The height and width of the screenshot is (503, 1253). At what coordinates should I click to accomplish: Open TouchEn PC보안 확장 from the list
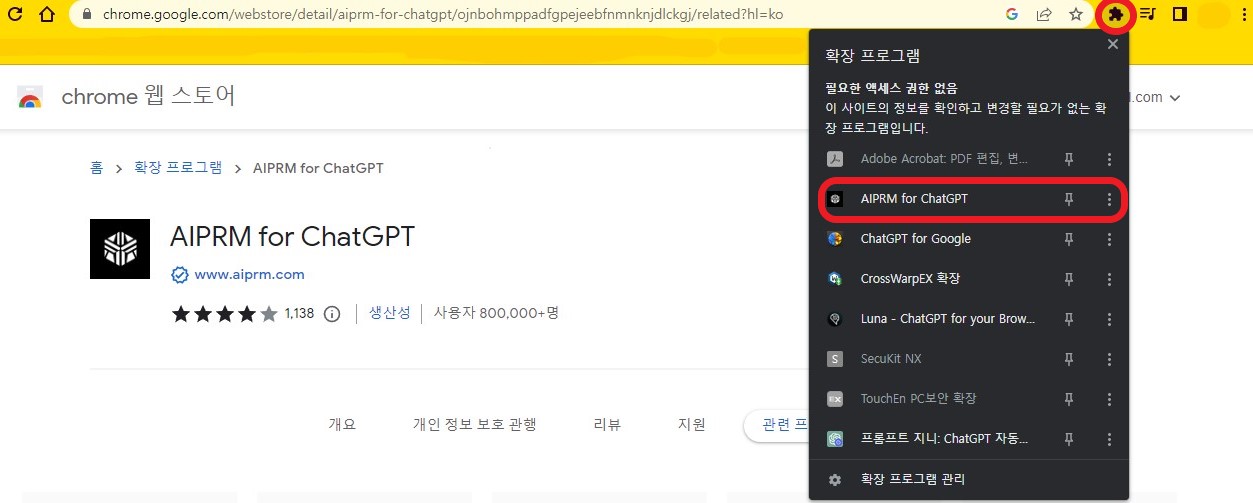[918, 399]
